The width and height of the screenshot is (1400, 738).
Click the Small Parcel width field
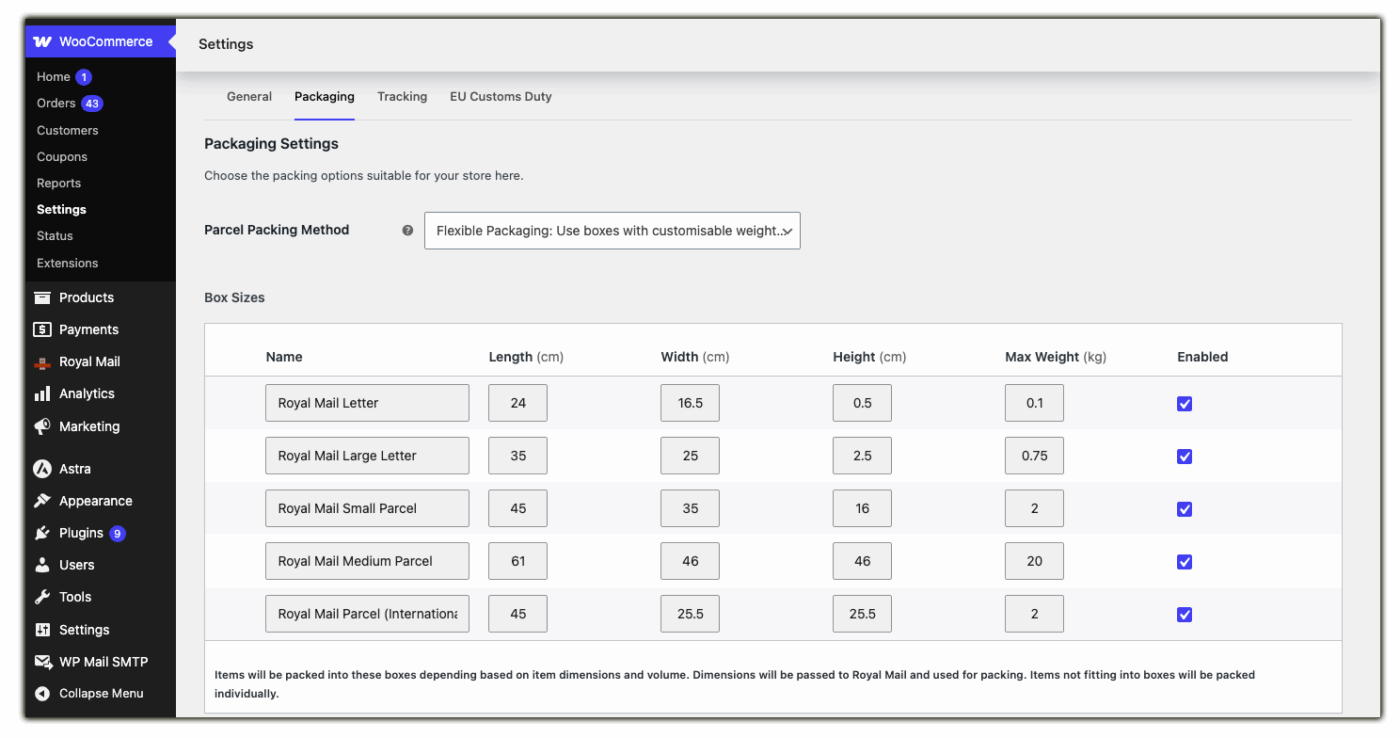click(690, 508)
